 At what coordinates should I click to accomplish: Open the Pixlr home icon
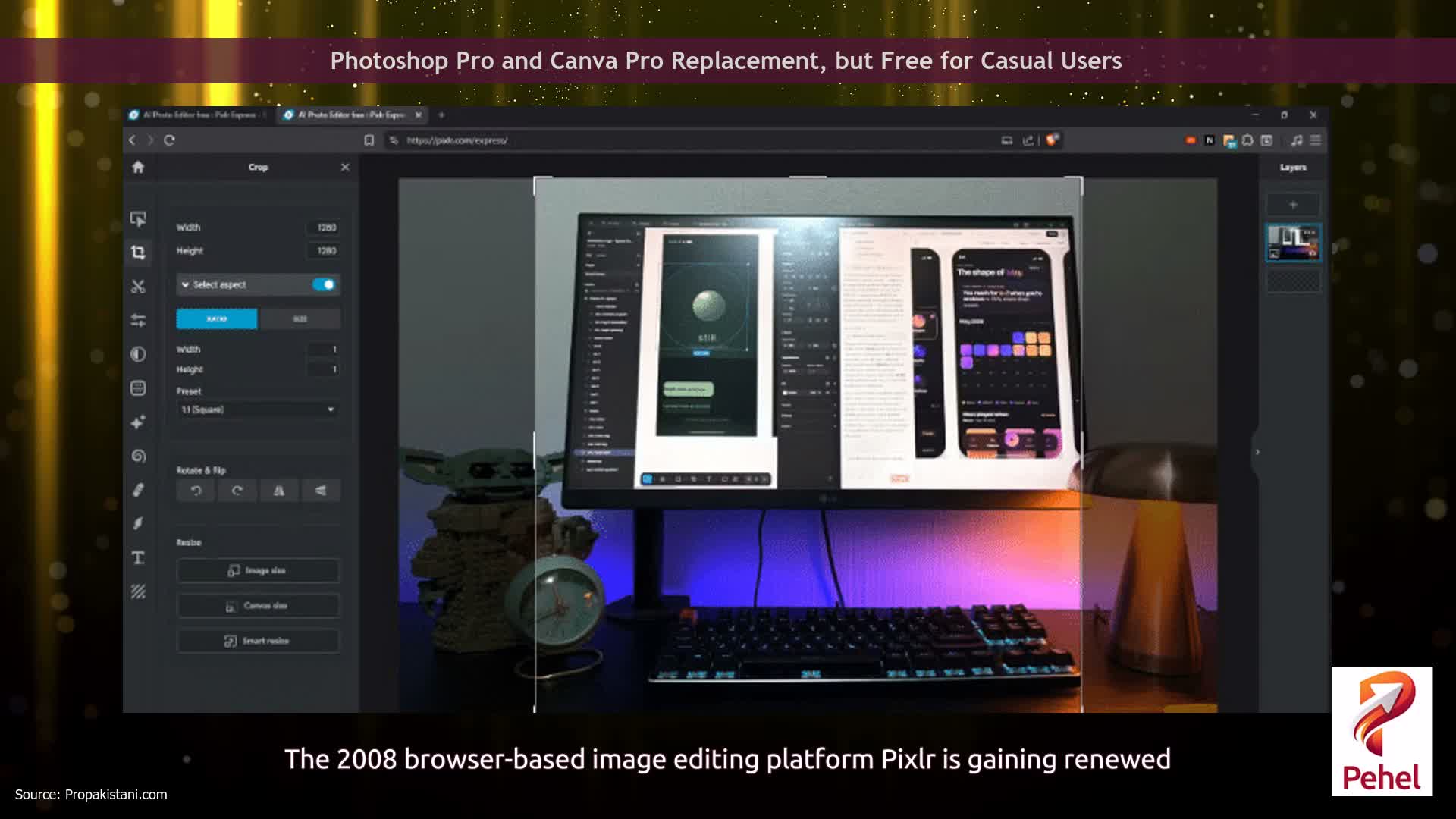pos(138,167)
